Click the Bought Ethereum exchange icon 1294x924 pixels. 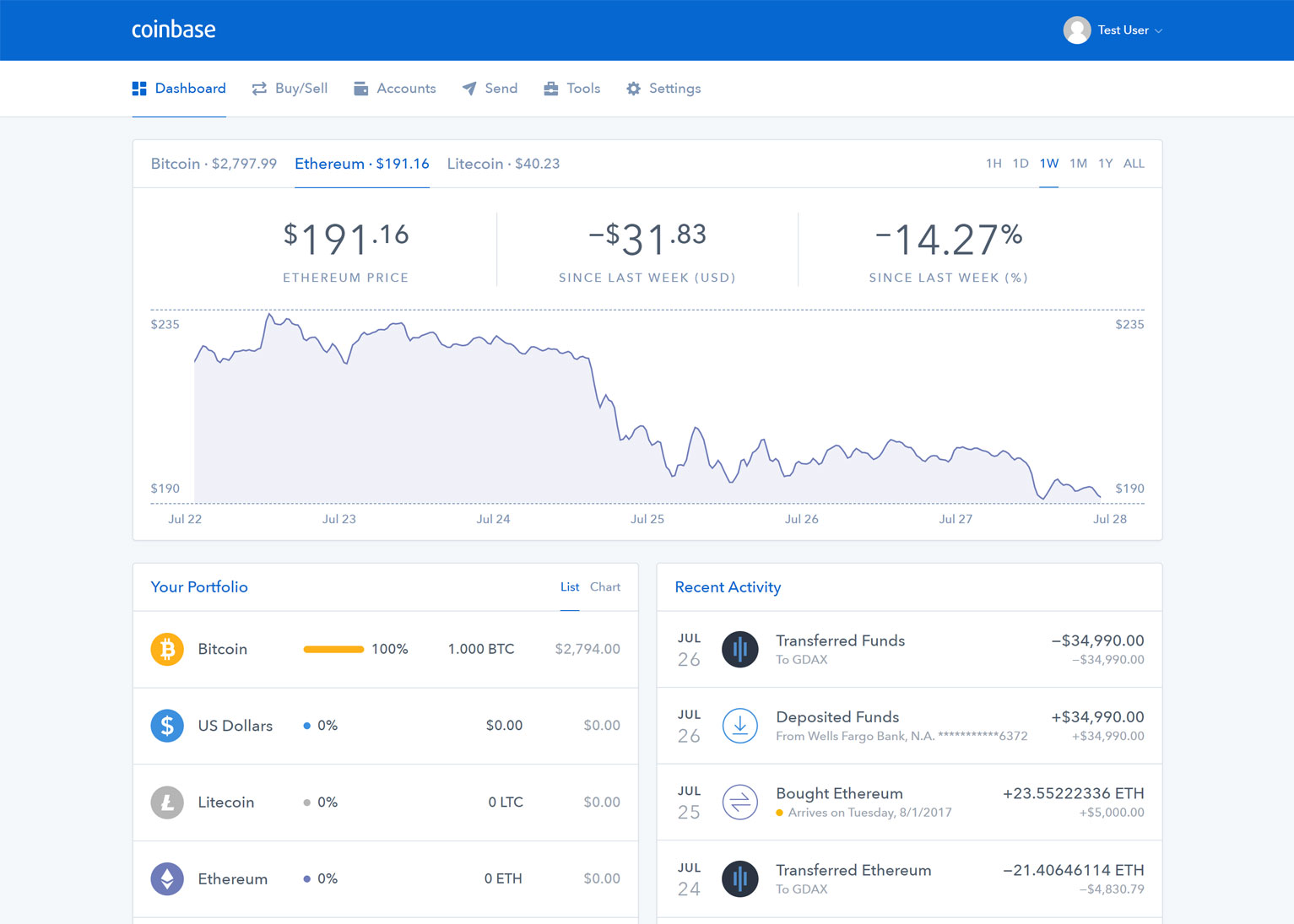click(740, 802)
